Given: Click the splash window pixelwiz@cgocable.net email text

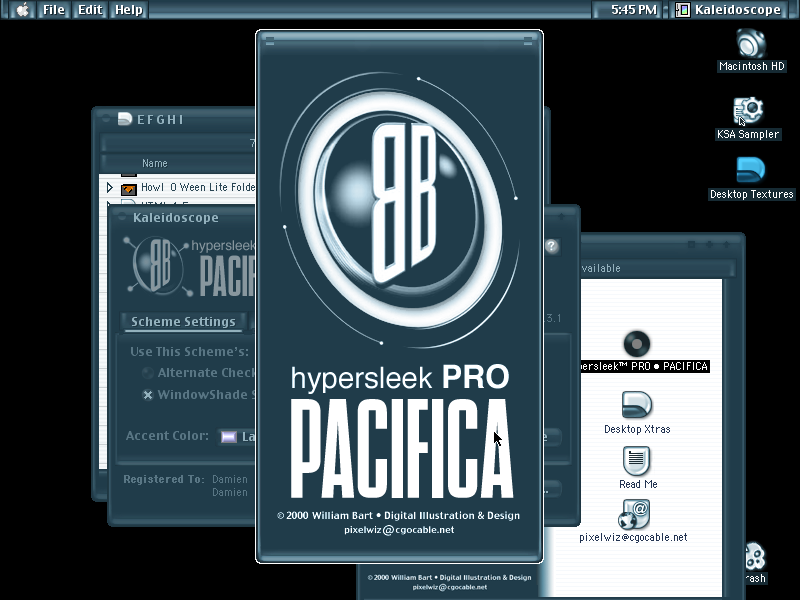Looking at the screenshot, I should (x=399, y=530).
